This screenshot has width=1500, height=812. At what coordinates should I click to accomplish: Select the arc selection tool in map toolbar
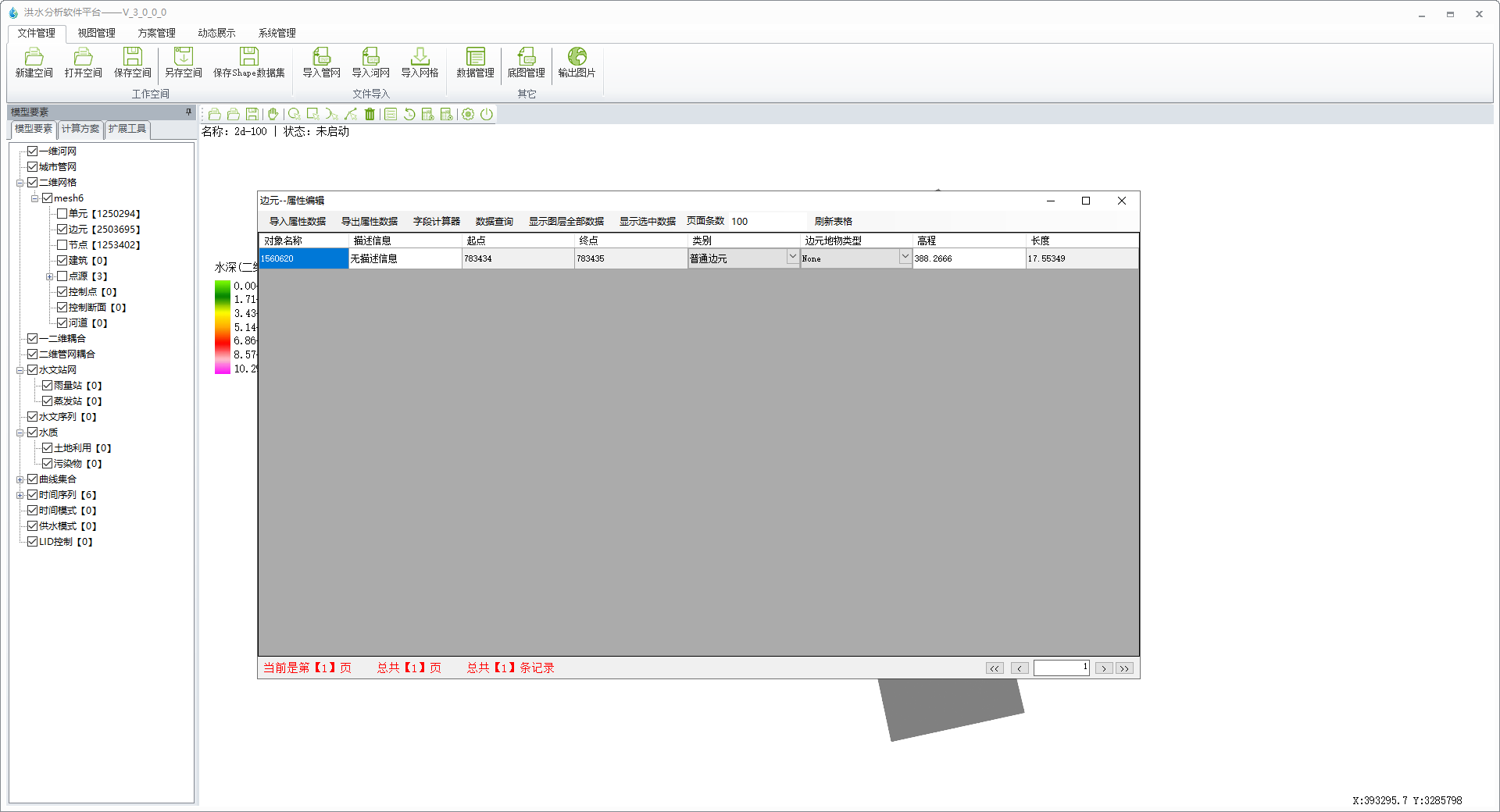click(332, 114)
